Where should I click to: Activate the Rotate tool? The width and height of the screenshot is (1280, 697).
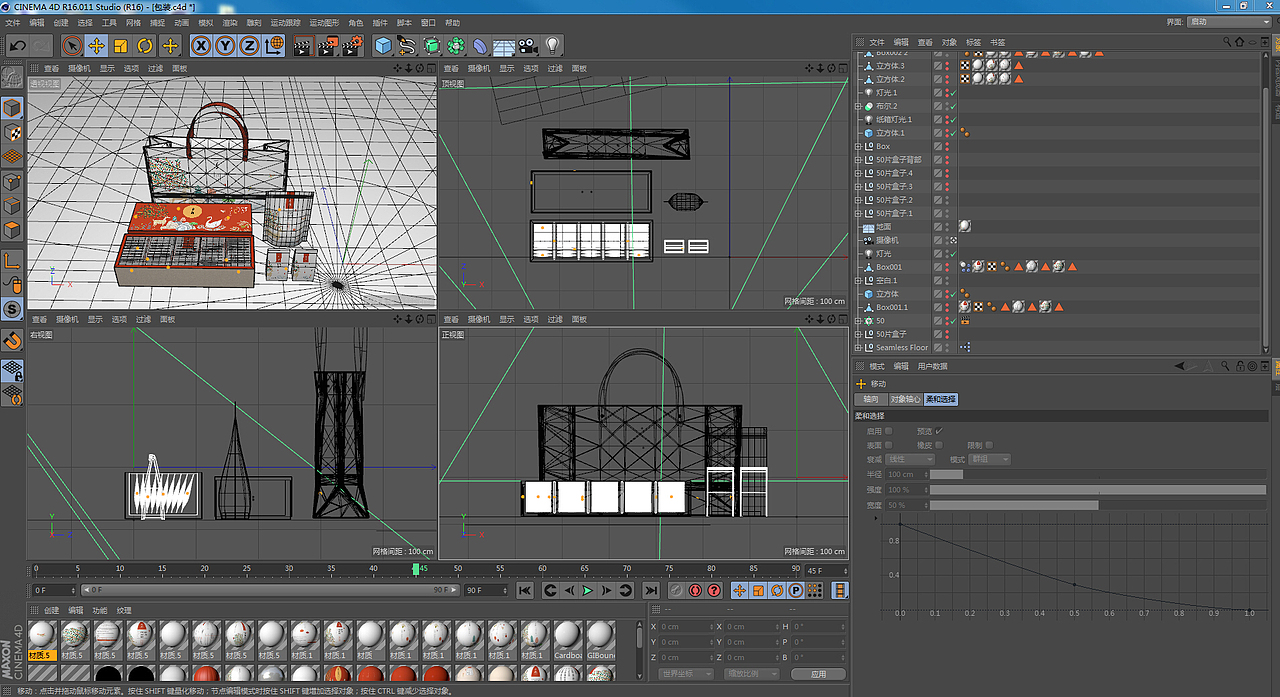pos(145,45)
